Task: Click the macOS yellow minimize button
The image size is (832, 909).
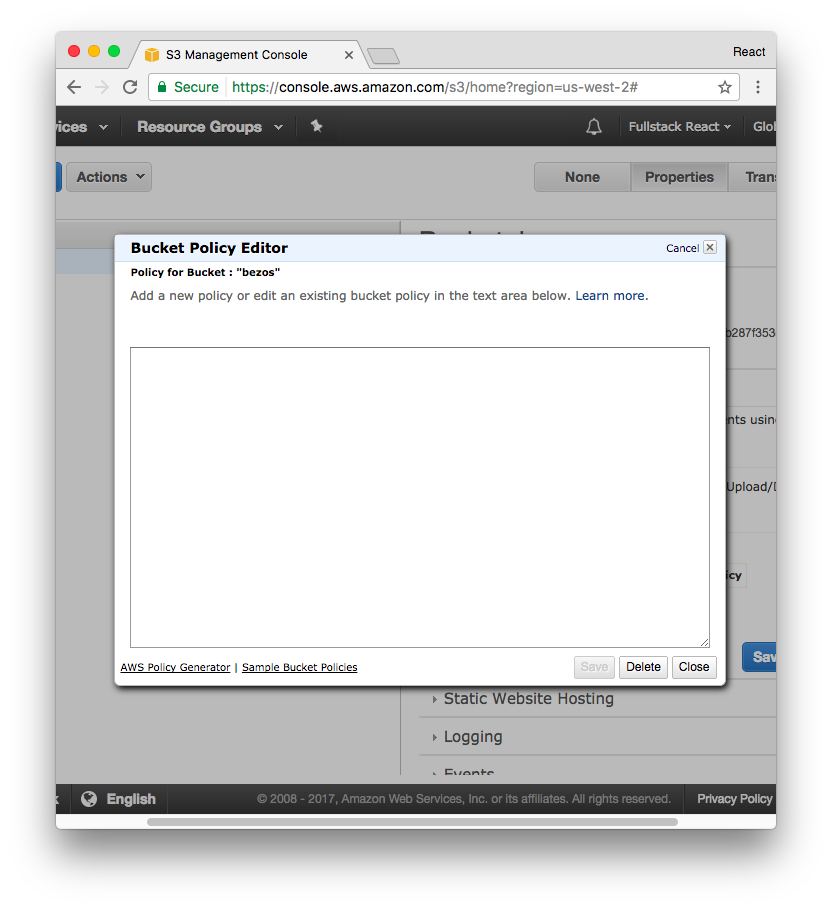Action: click(x=94, y=51)
